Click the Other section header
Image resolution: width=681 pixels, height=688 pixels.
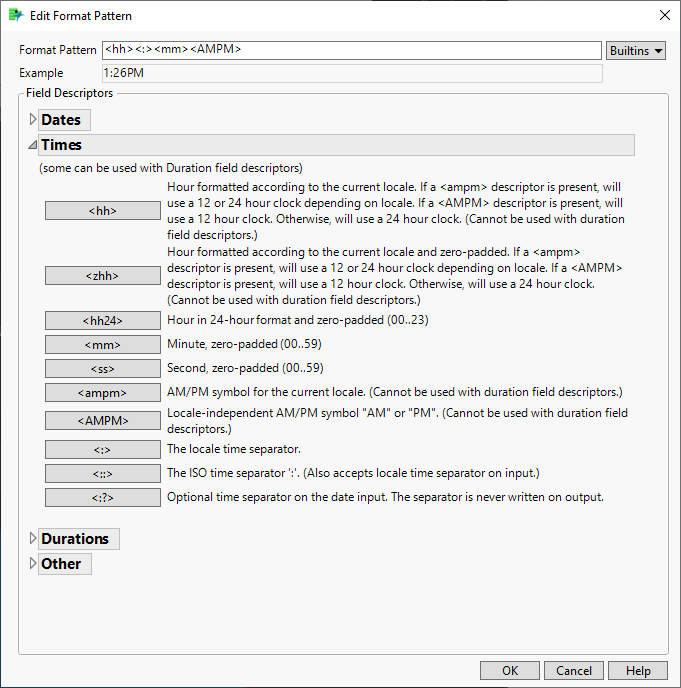[65, 564]
